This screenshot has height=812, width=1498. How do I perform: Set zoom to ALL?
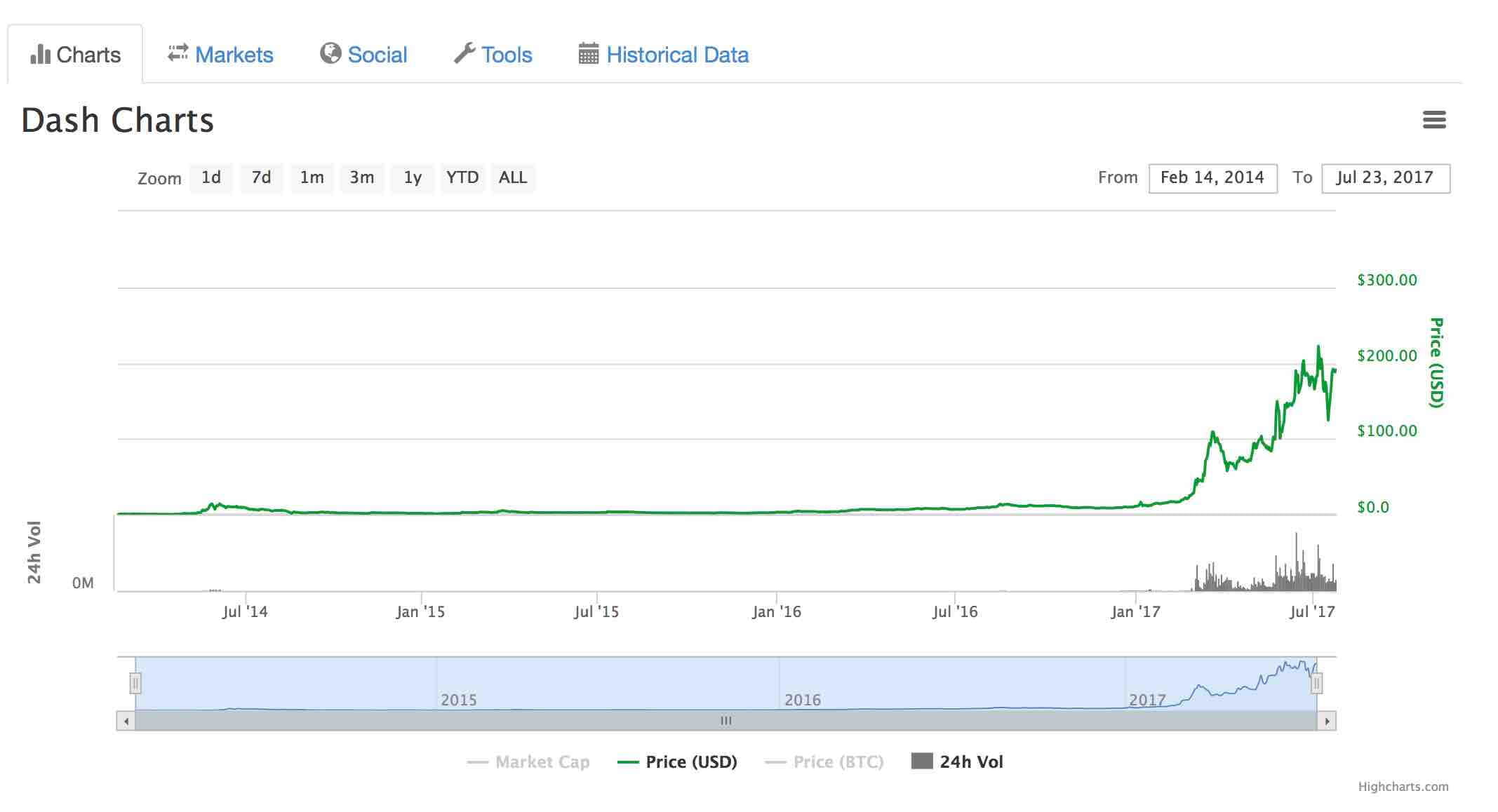[513, 178]
